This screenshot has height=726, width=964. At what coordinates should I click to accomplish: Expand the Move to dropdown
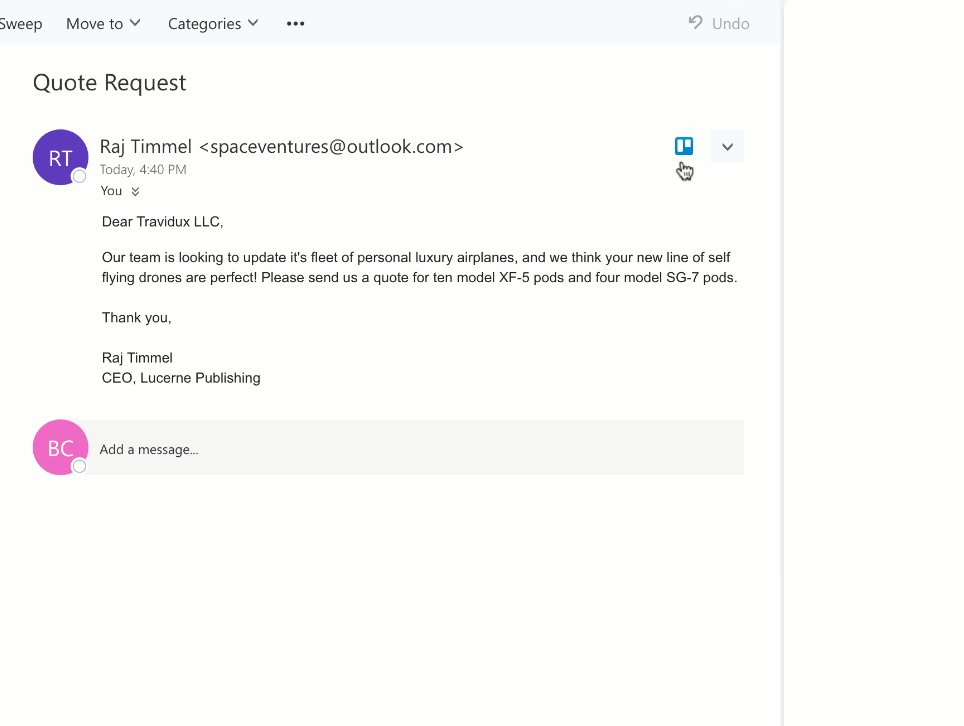point(104,24)
